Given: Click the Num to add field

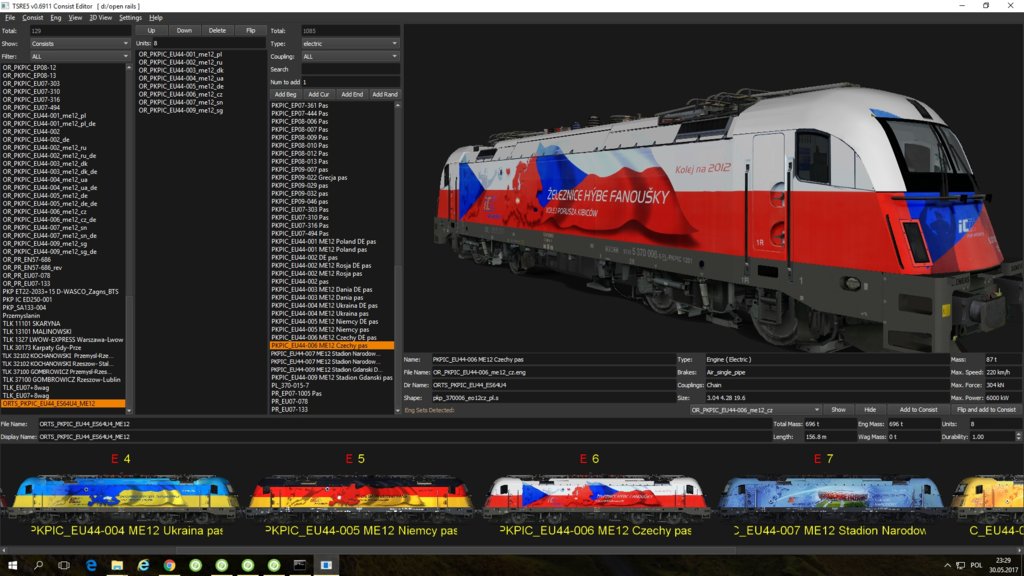Looking at the screenshot, I should tap(350, 82).
